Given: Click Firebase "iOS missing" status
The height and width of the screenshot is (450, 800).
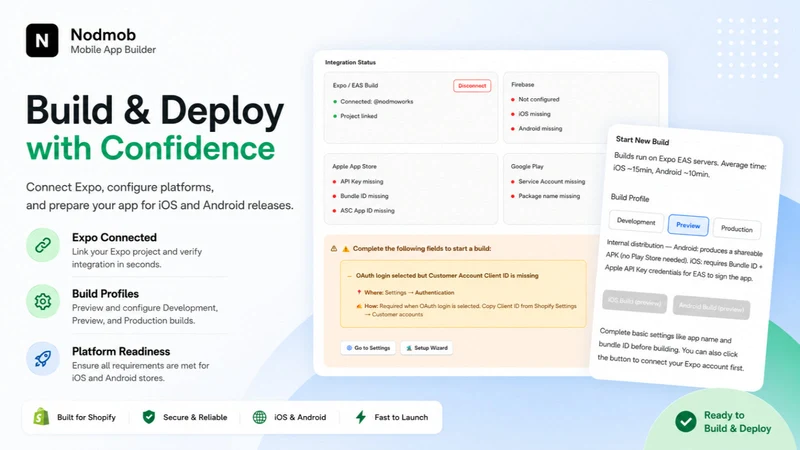Looking at the screenshot, I should pyautogui.click(x=534, y=114).
